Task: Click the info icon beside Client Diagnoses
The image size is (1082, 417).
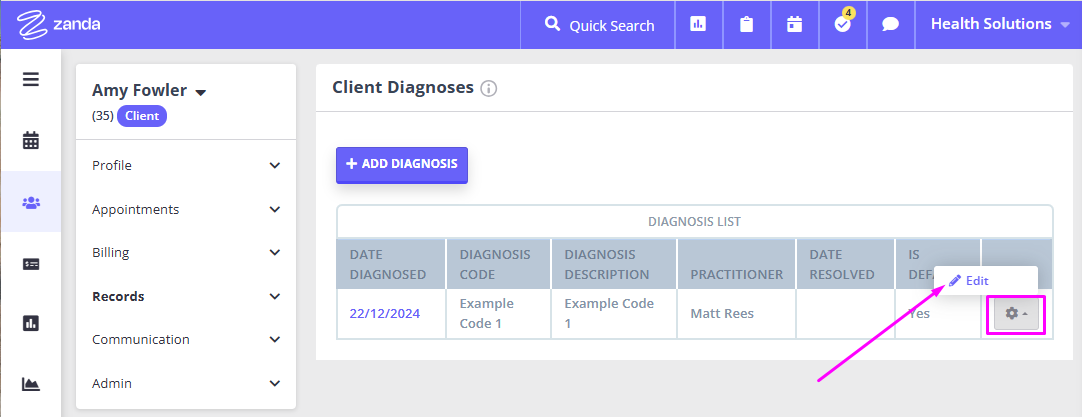Action: pos(489,89)
